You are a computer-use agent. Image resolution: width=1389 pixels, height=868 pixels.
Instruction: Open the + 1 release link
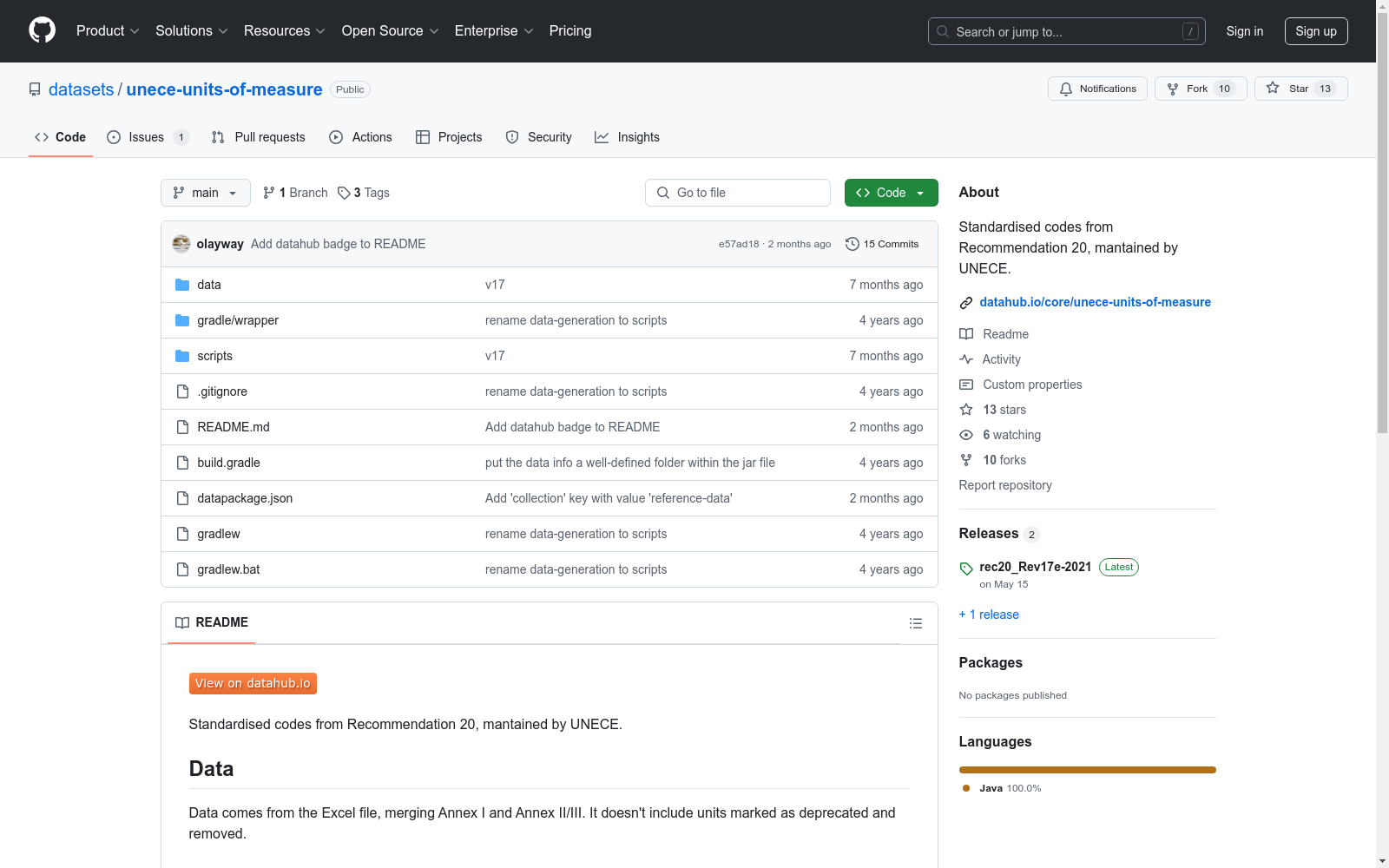pyautogui.click(x=989, y=615)
